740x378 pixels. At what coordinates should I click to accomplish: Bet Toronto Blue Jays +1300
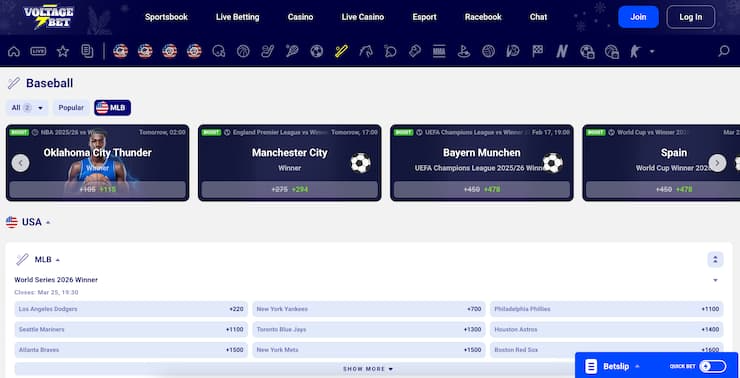pos(369,329)
